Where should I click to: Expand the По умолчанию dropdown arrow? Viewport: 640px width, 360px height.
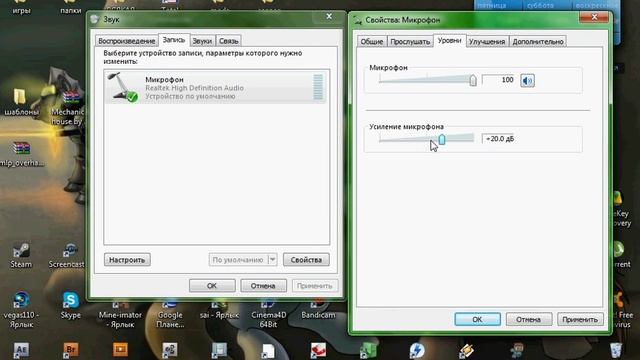pyautogui.click(x=273, y=260)
